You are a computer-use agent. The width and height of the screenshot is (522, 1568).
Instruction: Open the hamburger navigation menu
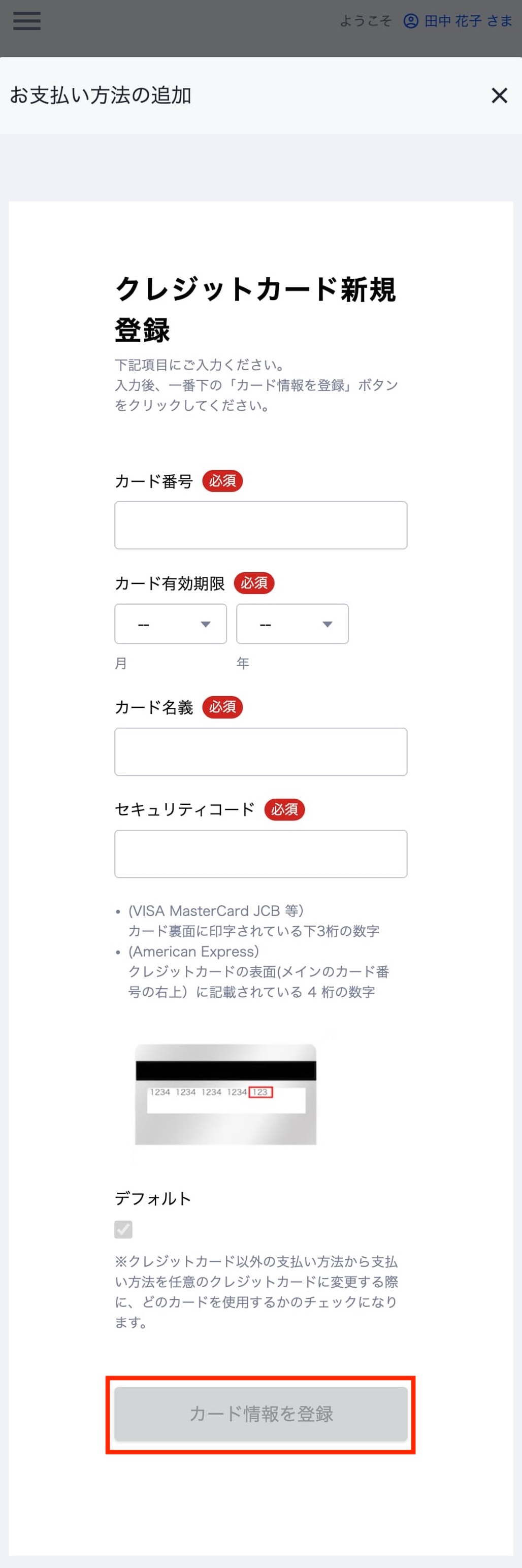coord(26,21)
